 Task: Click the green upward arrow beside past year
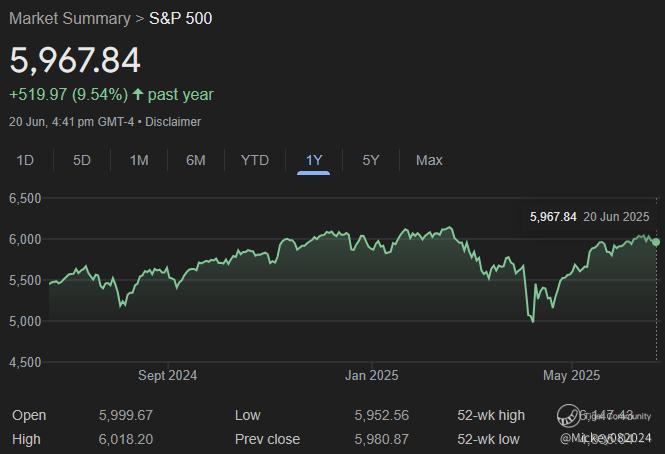[137, 95]
